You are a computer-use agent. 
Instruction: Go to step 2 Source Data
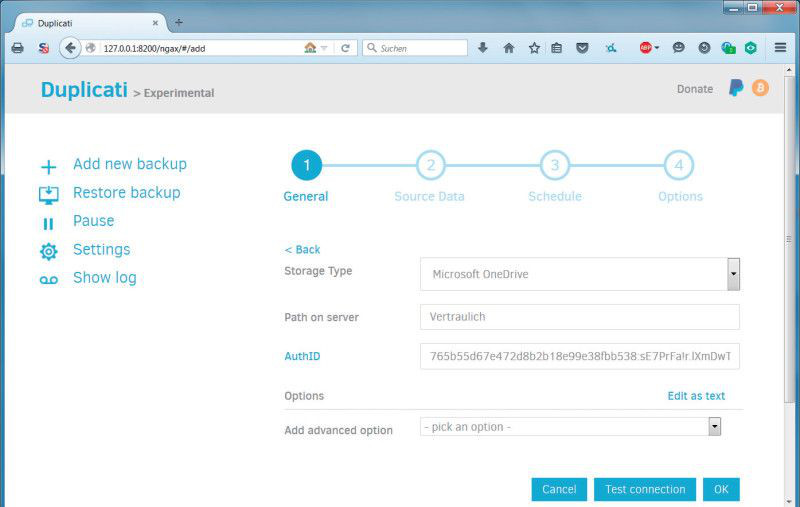(x=431, y=165)
